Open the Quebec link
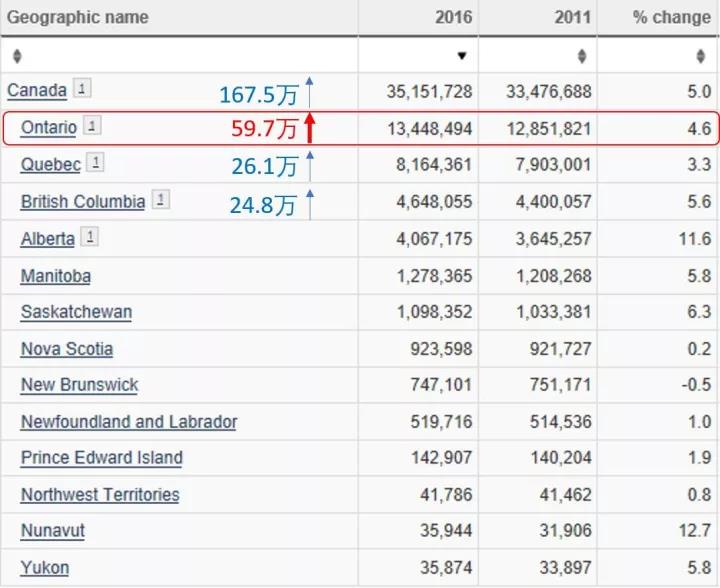 click(51, 165)
